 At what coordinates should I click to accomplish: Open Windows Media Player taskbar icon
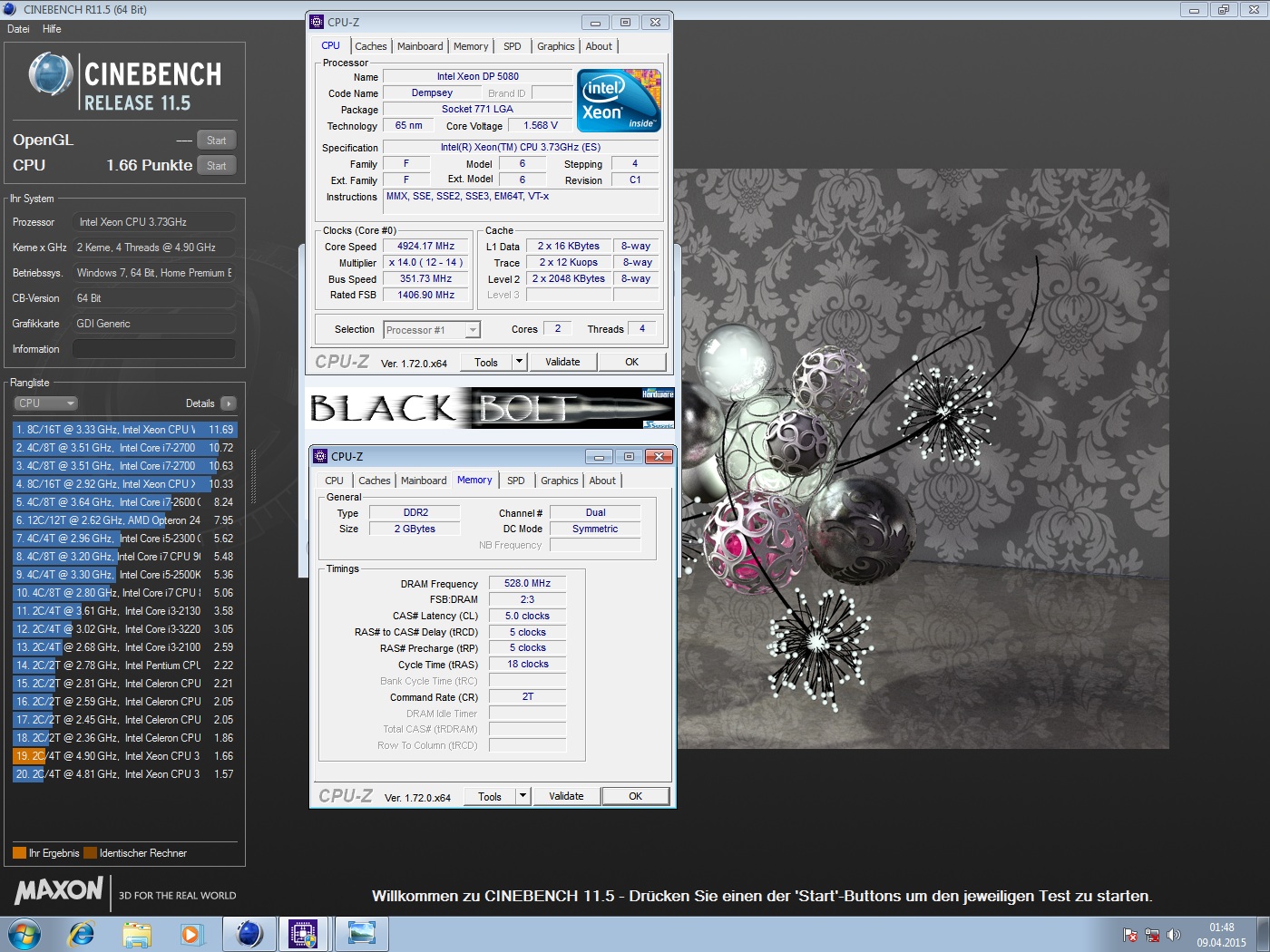(191, 934)
